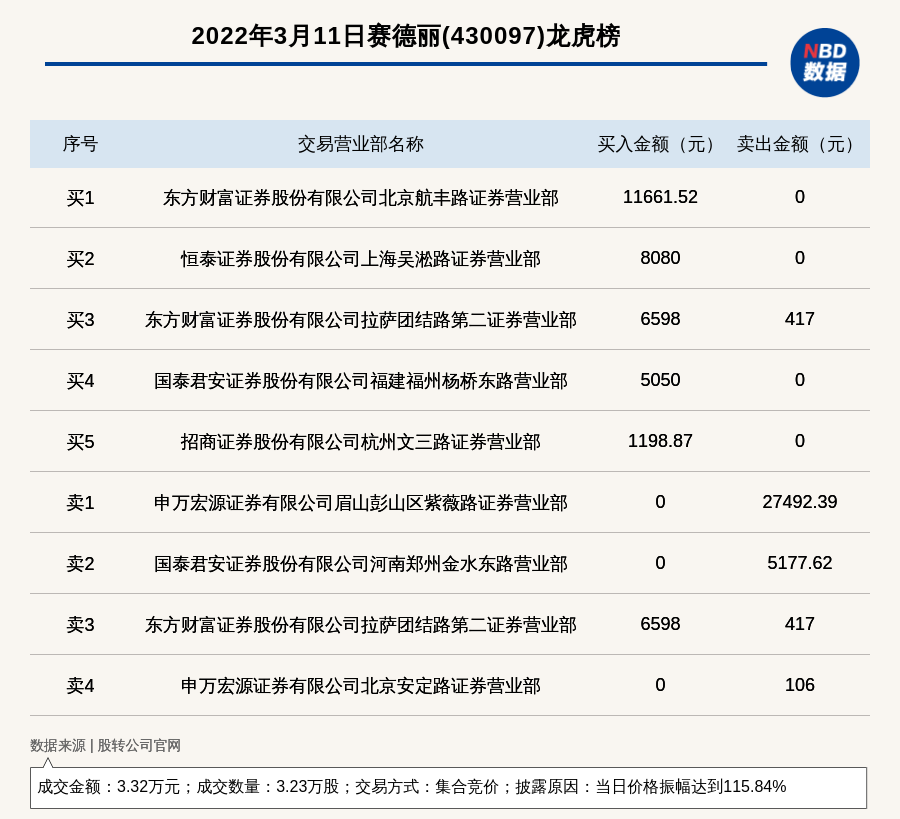Click the 买入金额（元） column header
This screenshot has height=819, width=900.
tap(660, 144)
